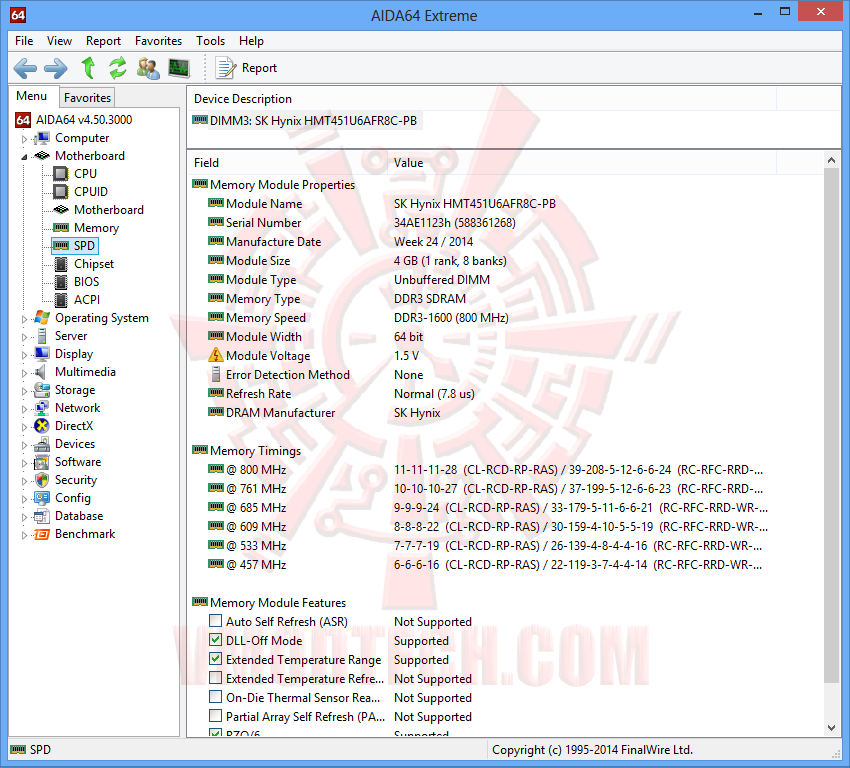Select the Memory module icon in tree
The width and height of the screenshot is (850, 768).
click(x=61, y=228)
